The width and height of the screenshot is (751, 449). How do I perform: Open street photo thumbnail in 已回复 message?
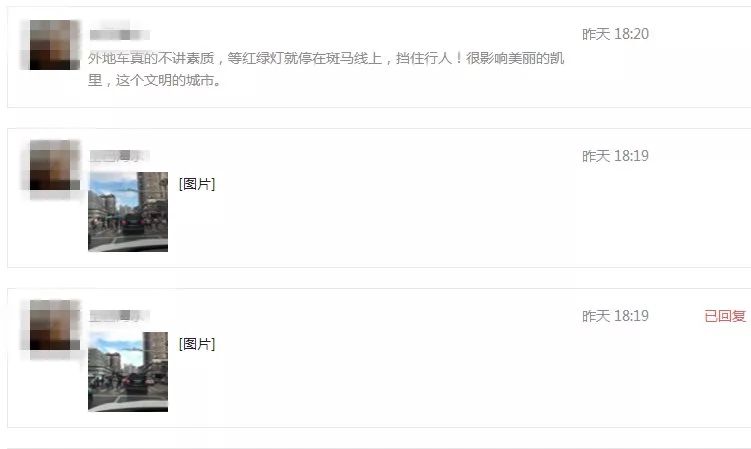[x=128, y=372]
